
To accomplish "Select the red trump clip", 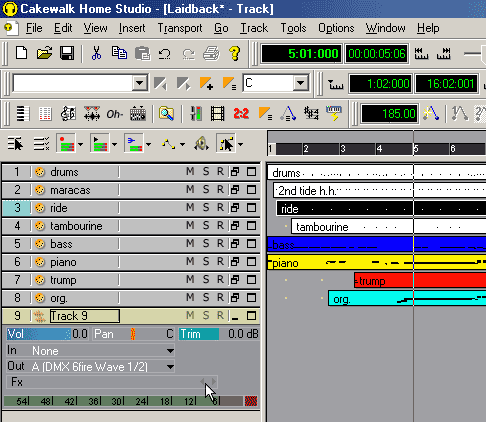I will pyautogui.click(x=420, y=280).
